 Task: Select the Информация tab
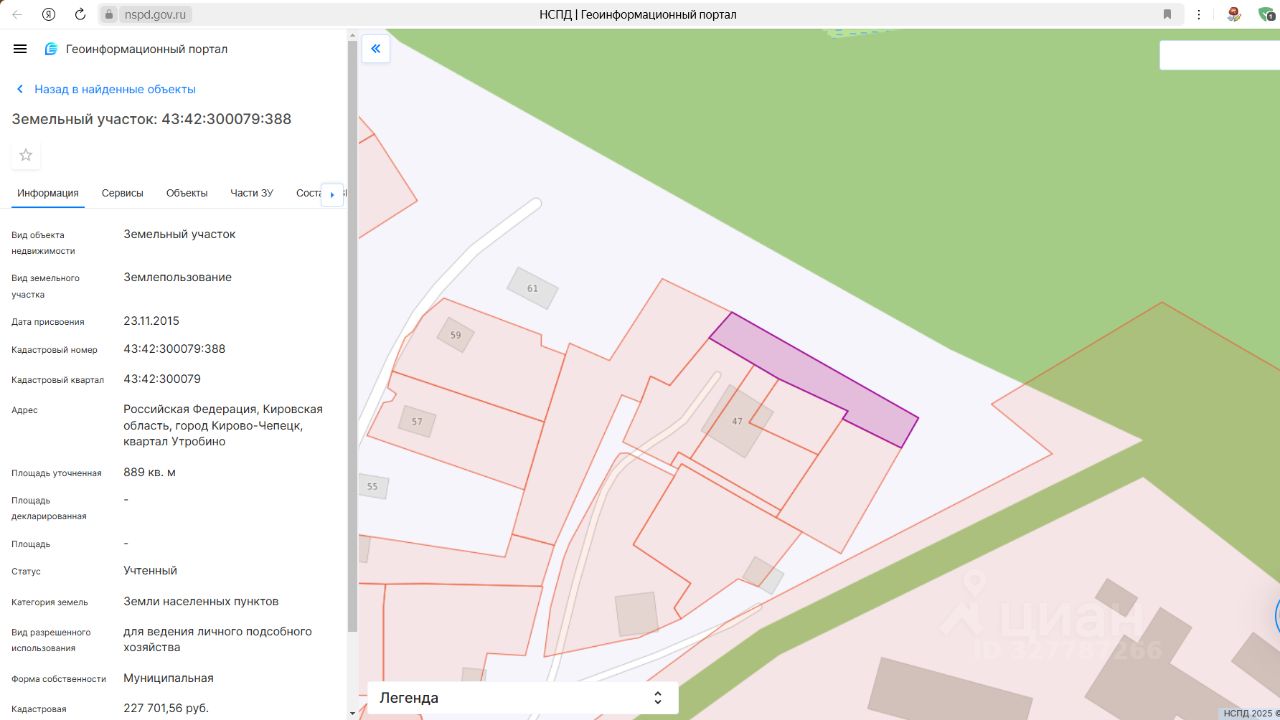[x=48, y=193]
